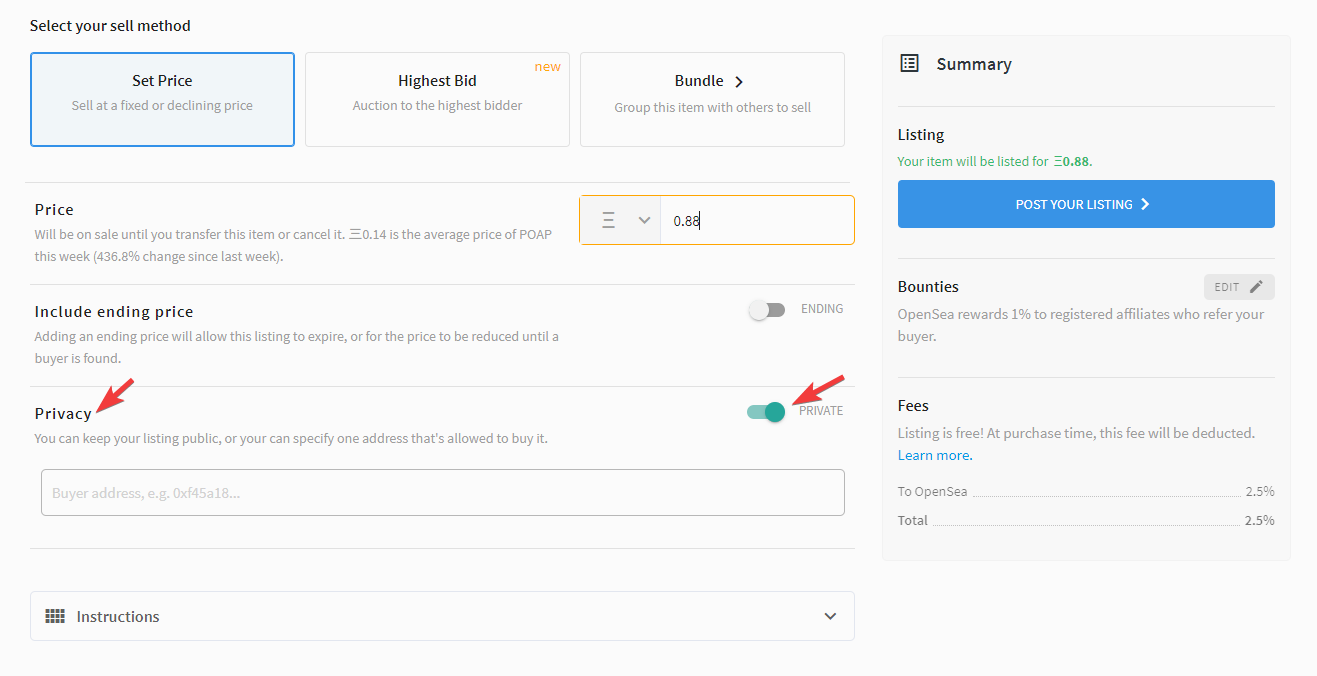Open the Learn more fees link
The height and width of the screenshot is (676, 1317).
[934, 455]
